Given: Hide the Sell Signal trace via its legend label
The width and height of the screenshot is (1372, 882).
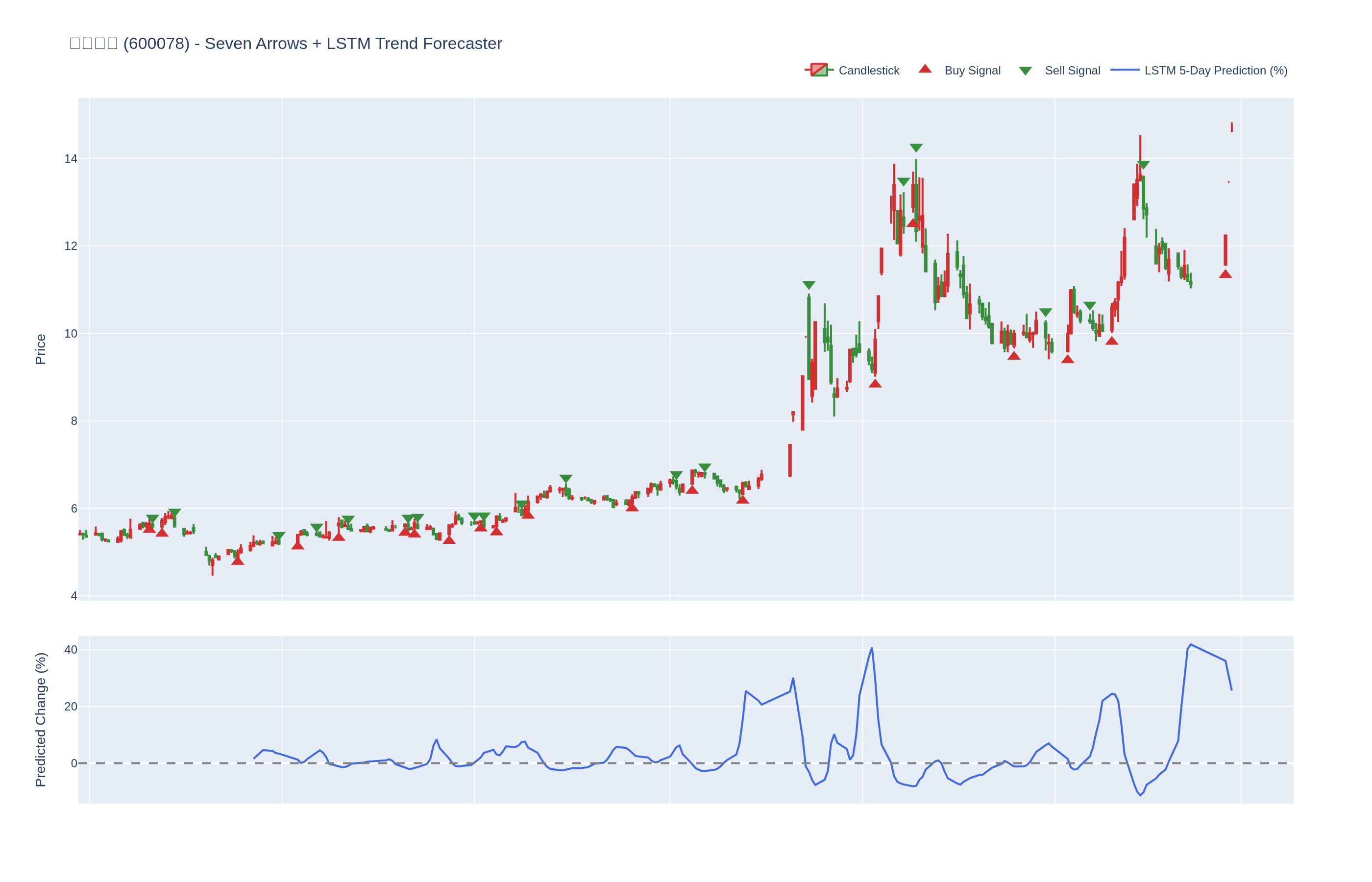Looking at the screenshot, I should [1072, 71].
